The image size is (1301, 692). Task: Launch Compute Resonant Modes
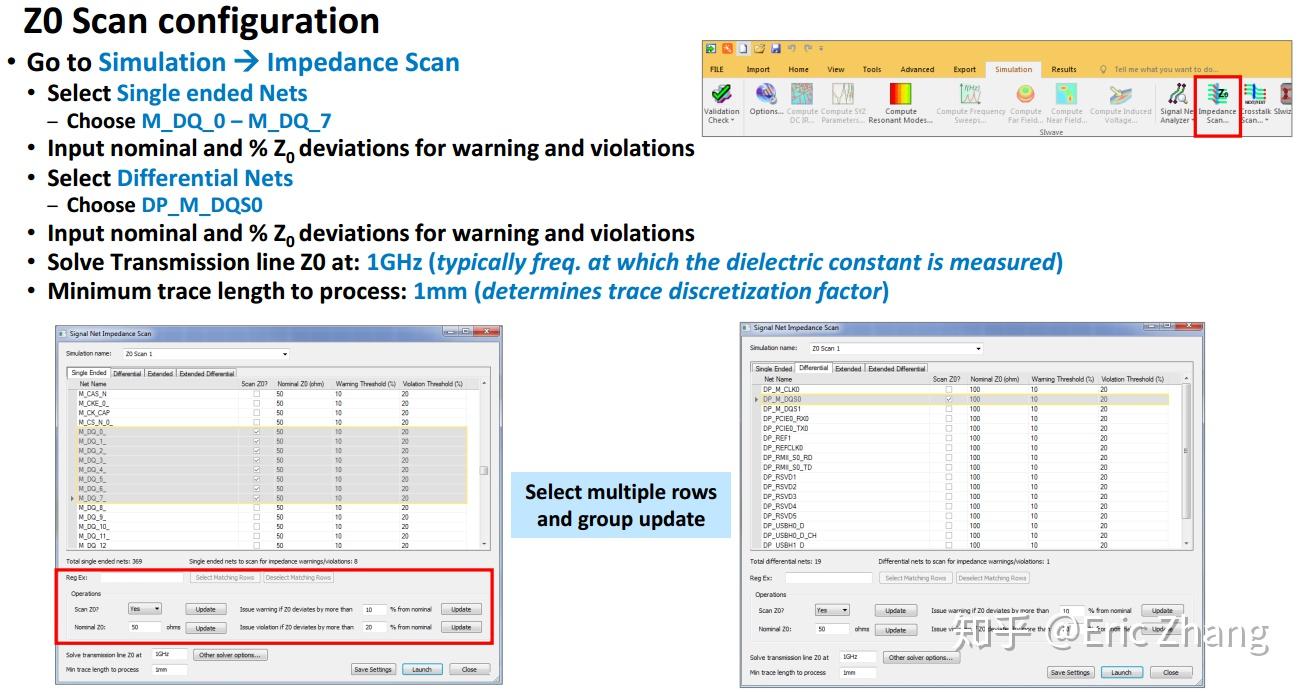(900, 103)
